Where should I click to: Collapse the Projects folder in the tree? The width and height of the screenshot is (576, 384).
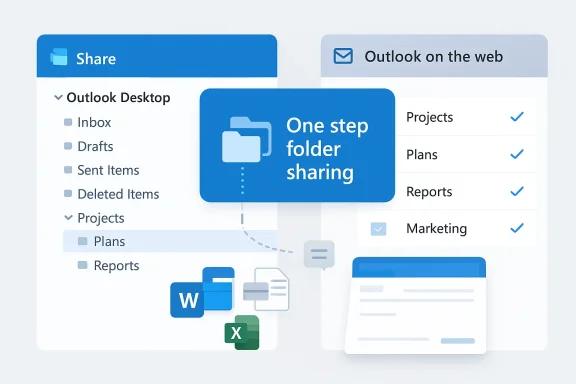coord(68,218)
